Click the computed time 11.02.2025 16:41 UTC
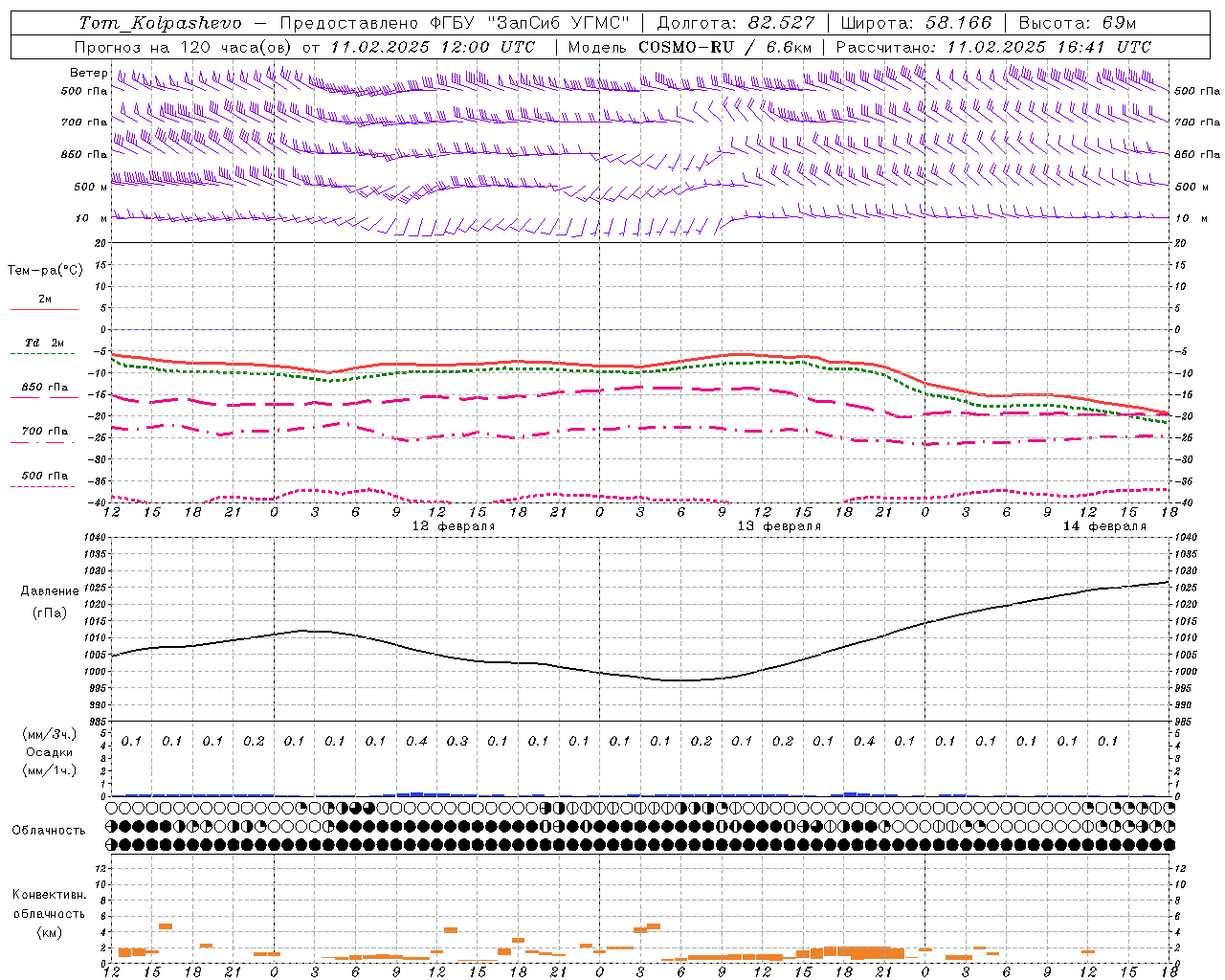This screenshot has width=1225, height=980. pyautogui.click(x=1049, y=47)
